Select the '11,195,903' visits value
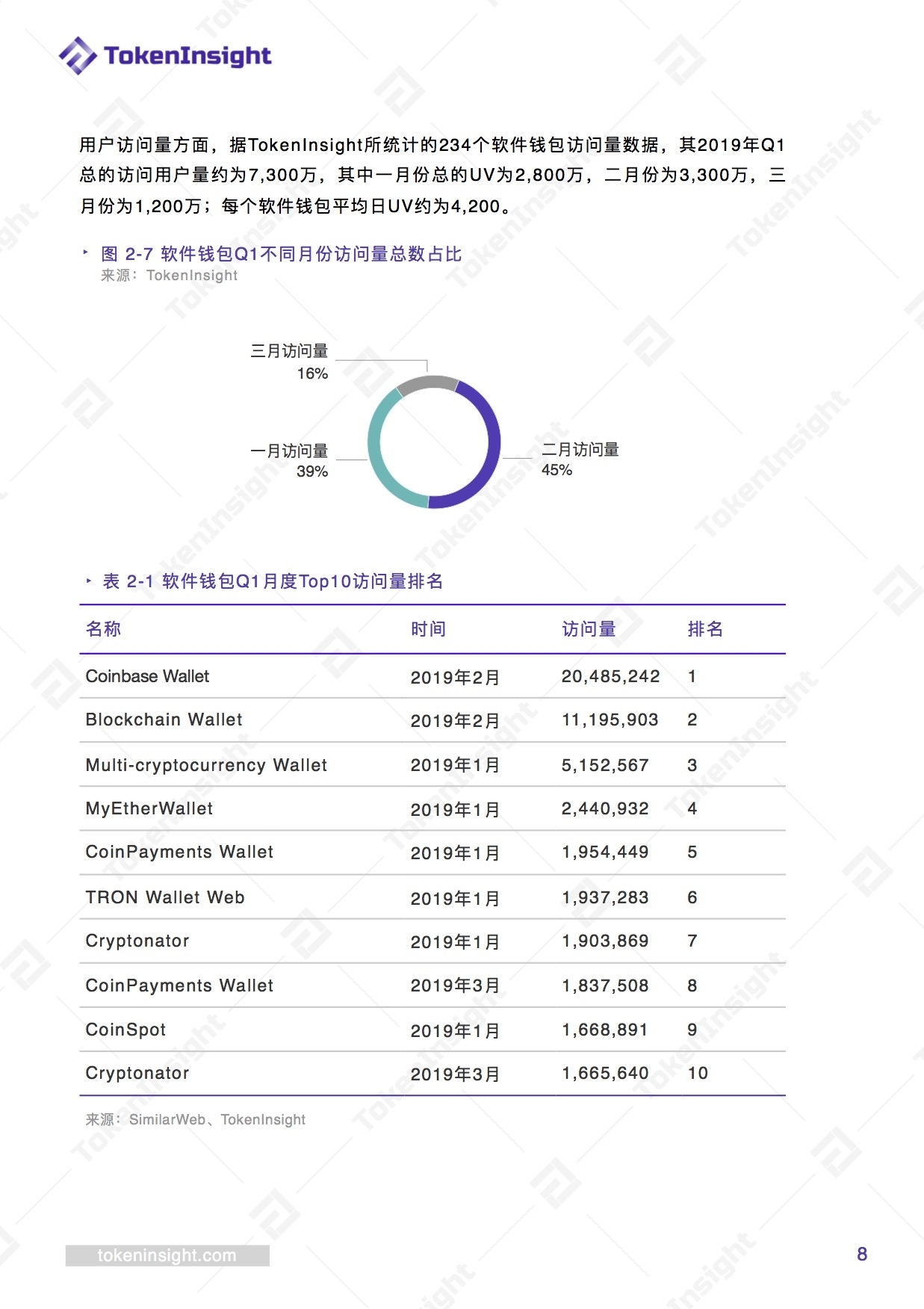924x1309 pixels. click(610, 720)
